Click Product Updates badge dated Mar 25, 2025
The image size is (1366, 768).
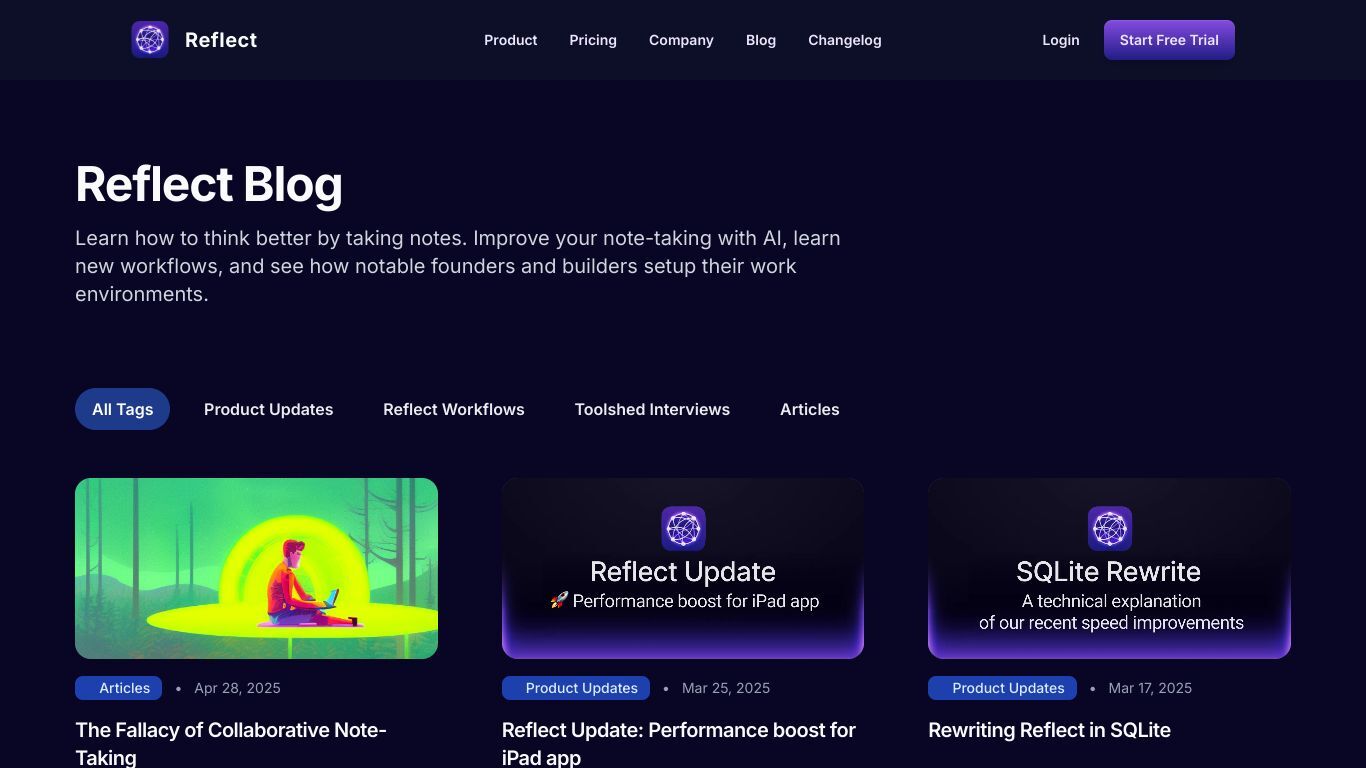point(576,688)
